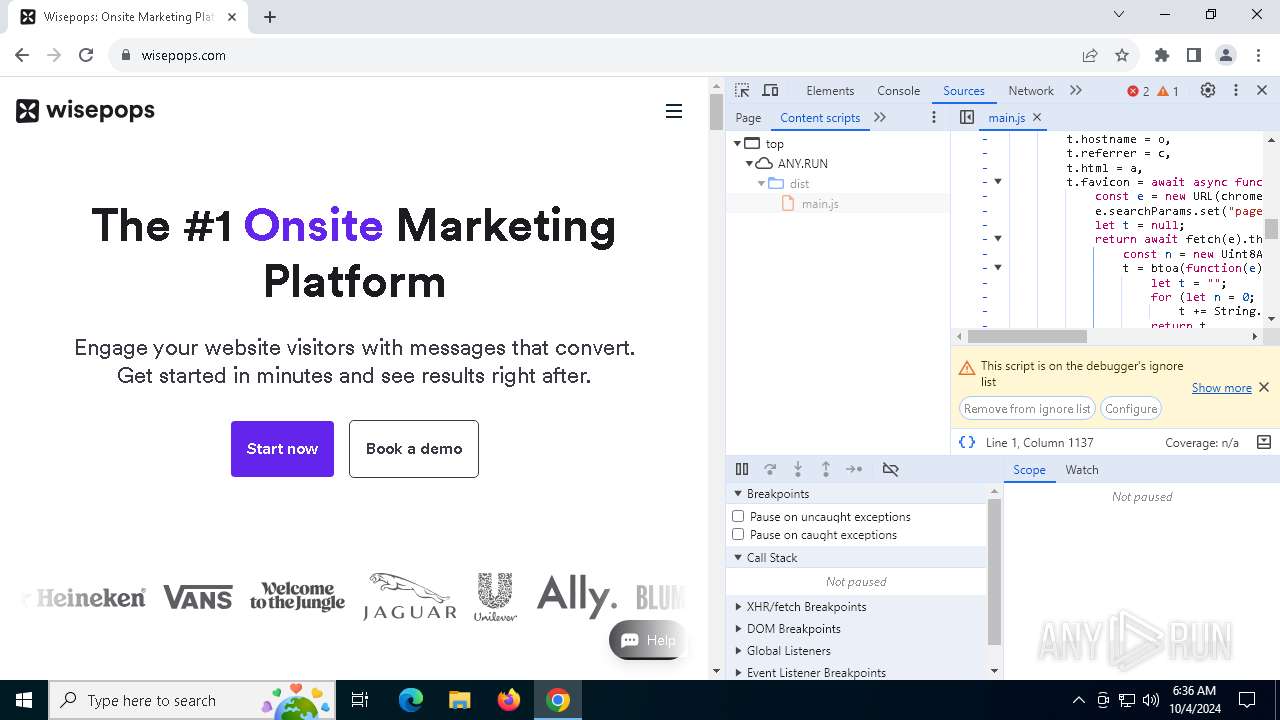This screenshot has height=720, width=1280.
Task: Toggle the navigator sidebar icon
Action: pyautogui.click(x=966, y=117)
